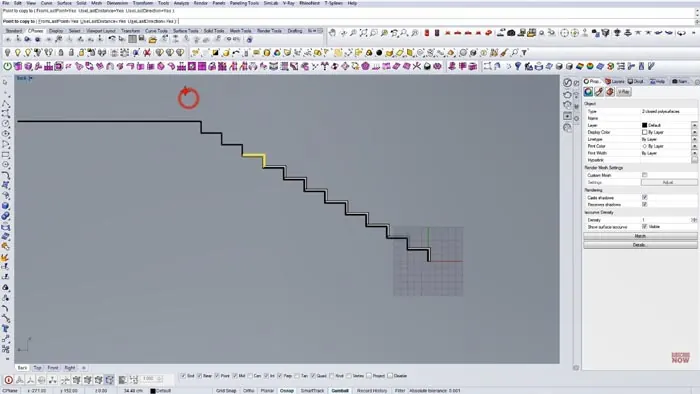Toggle the Perp osnap checkbox
Image resolution: width=700 pixels, height=394 pixels.
pyautogui.click(x=279, y=376)
